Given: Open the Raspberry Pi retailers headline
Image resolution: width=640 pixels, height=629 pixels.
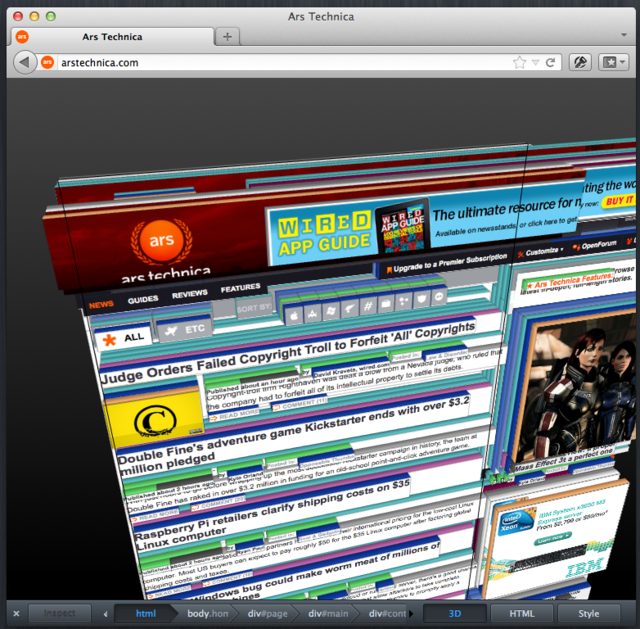Looking at the screenshot, I should [272, 516].
